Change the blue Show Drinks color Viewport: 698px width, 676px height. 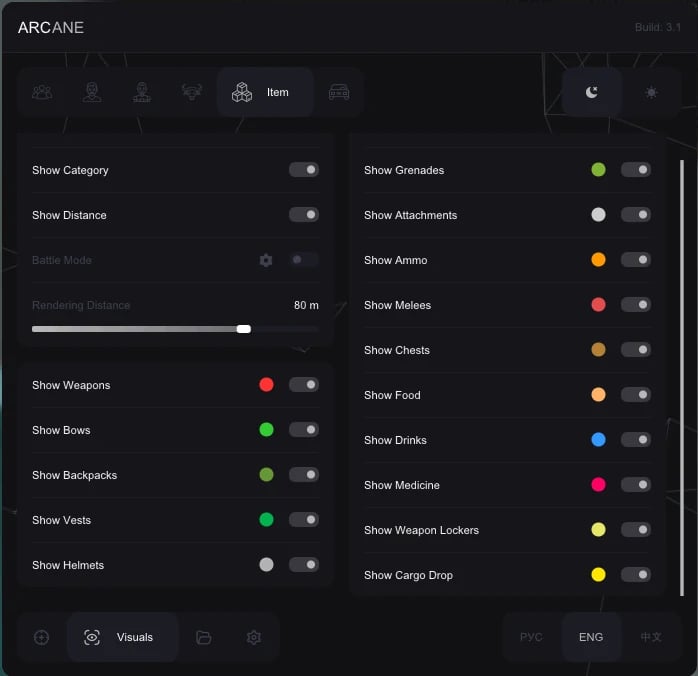click(x=598, y=440)
